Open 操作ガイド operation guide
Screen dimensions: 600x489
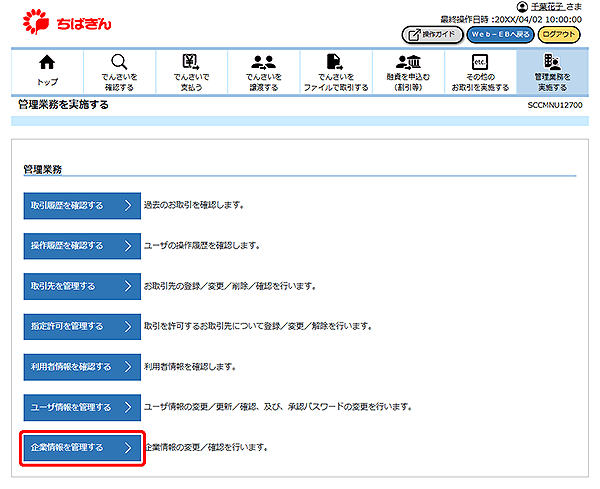(432, 35)
